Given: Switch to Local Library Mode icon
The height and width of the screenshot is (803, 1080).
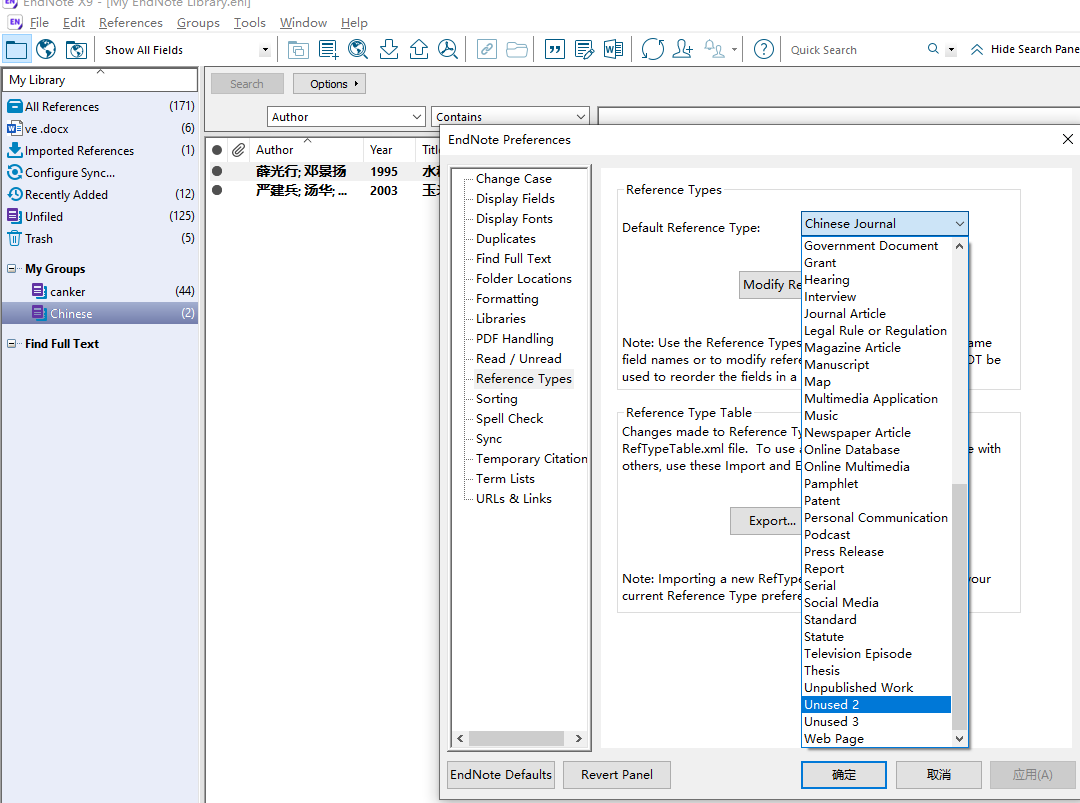Looking at the screenshot, I should pos(16,50).
